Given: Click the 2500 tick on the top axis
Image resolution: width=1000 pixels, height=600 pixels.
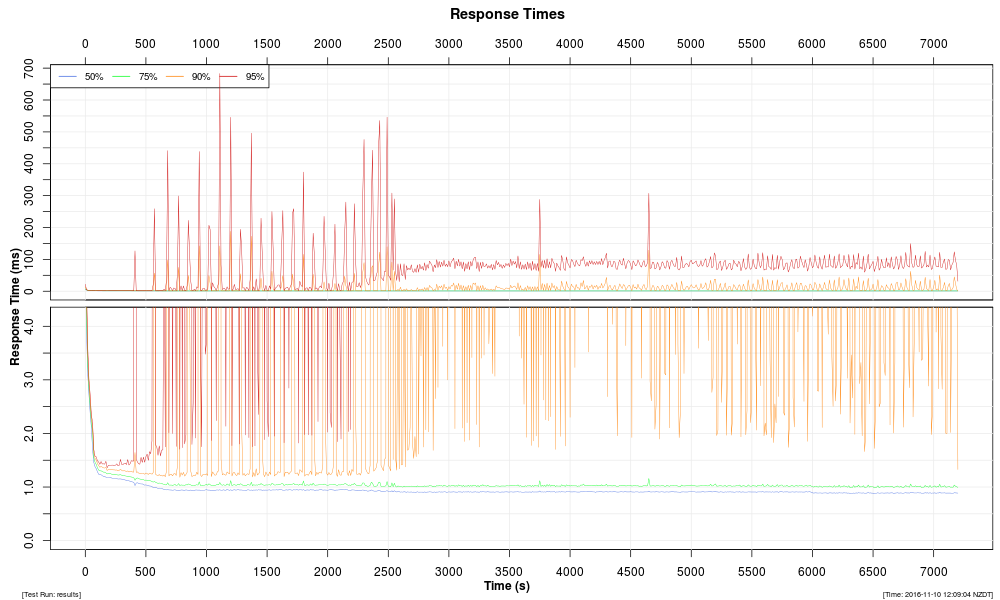Looking at the screenshot, I should click(x=388, y=44).
